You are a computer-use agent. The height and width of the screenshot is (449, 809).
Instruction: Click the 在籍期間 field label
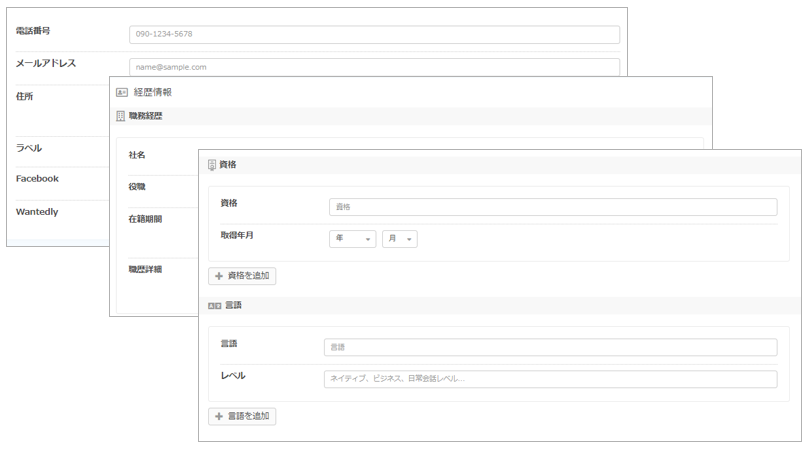[x=145, y=219]
